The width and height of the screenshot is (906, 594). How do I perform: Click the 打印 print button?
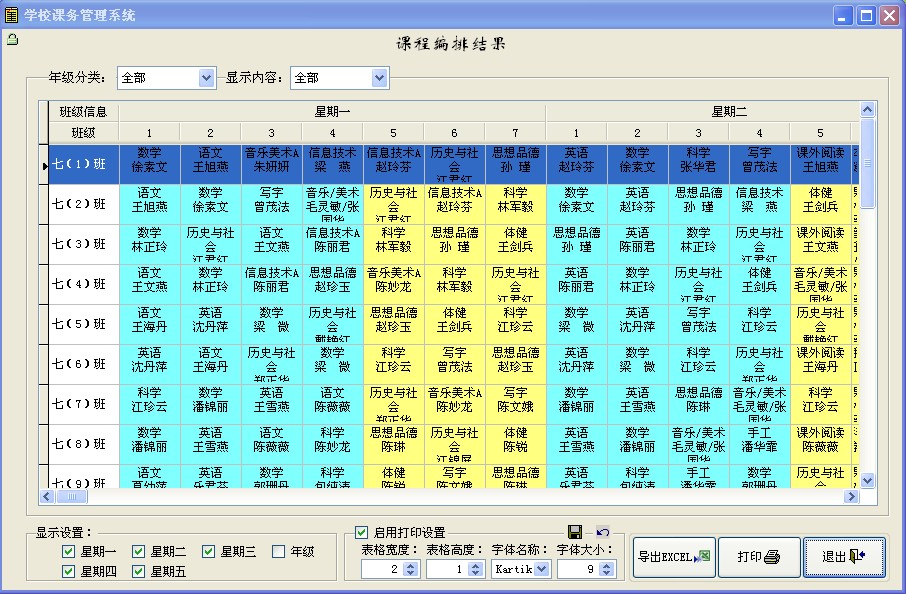[759, 557]
